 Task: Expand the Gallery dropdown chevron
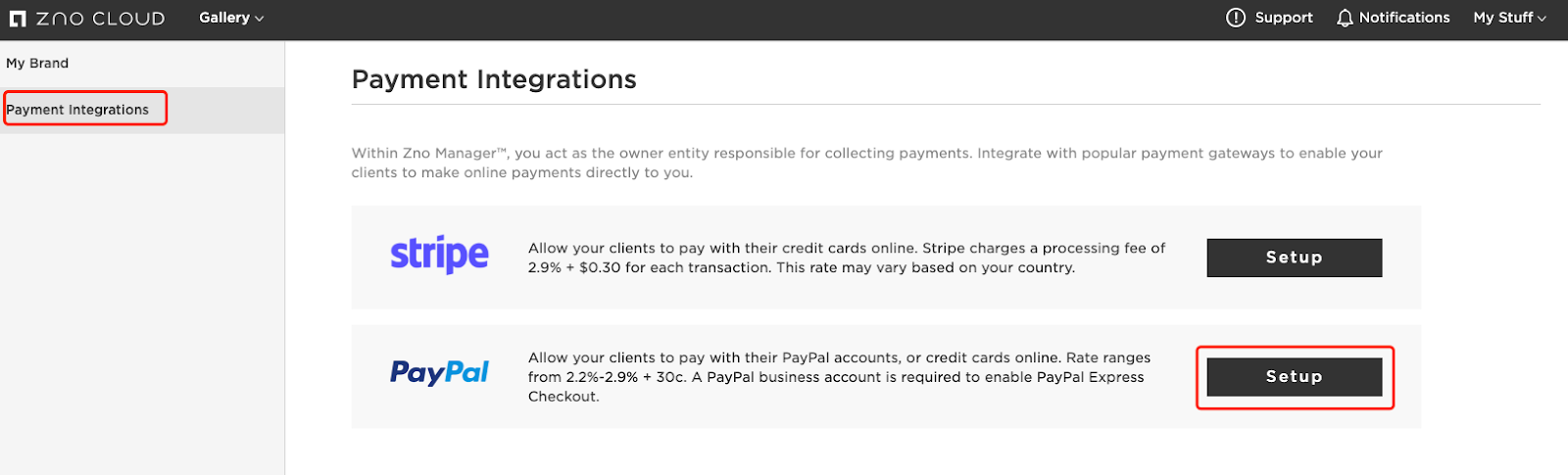coord(260,19)
